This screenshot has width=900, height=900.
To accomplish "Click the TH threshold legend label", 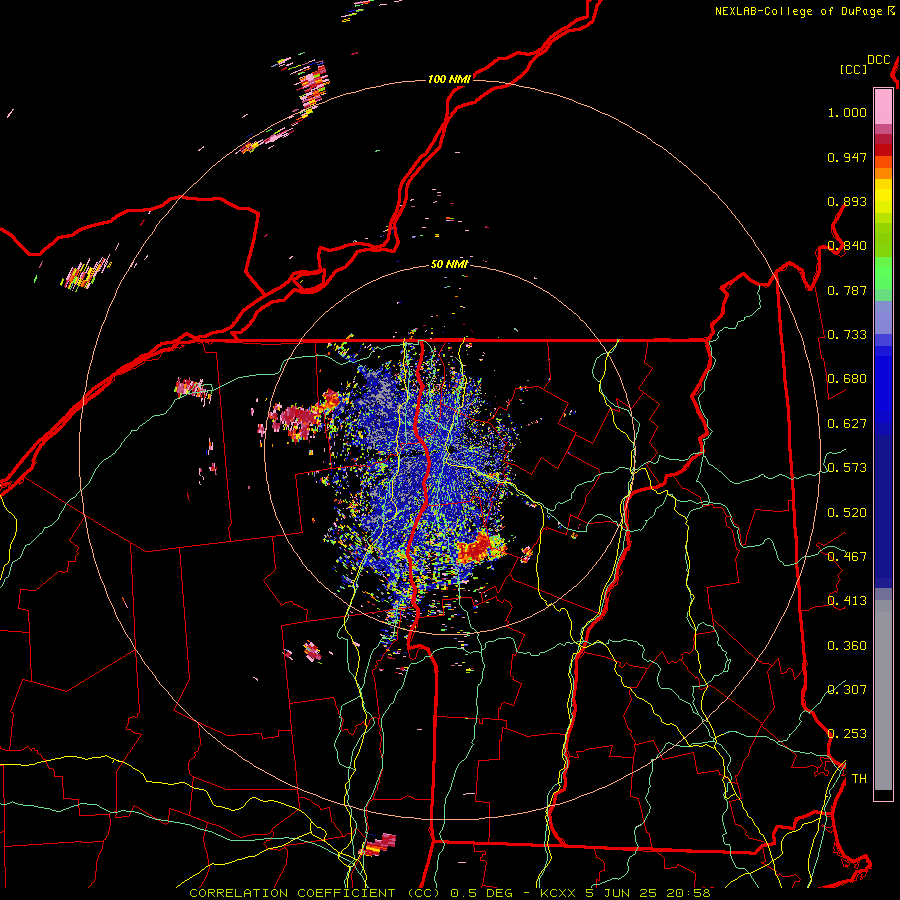I will 859,778.
